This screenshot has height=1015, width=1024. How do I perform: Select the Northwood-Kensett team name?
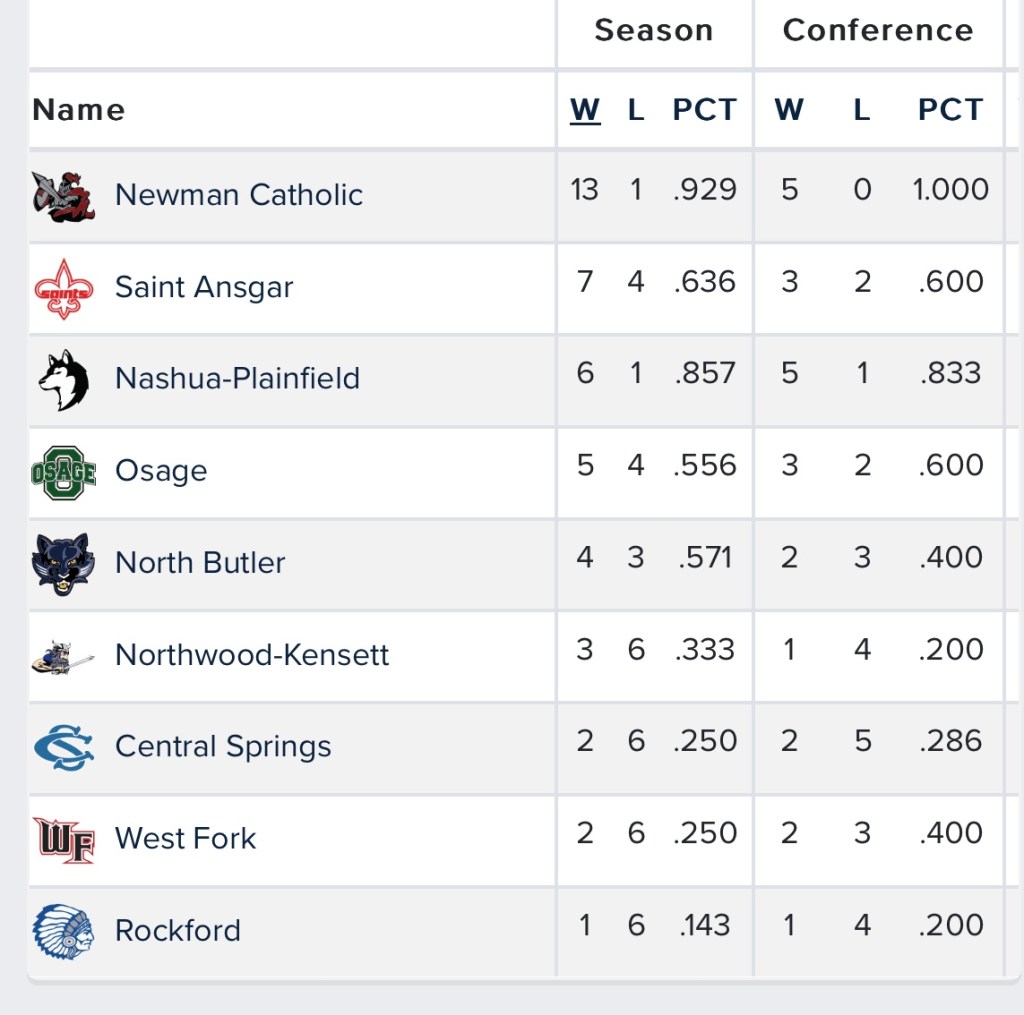(252, 655)
